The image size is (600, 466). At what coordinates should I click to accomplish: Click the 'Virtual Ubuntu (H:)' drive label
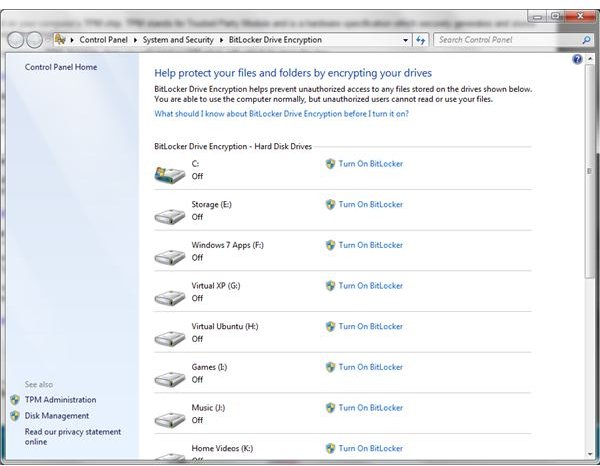coord(225,326)
